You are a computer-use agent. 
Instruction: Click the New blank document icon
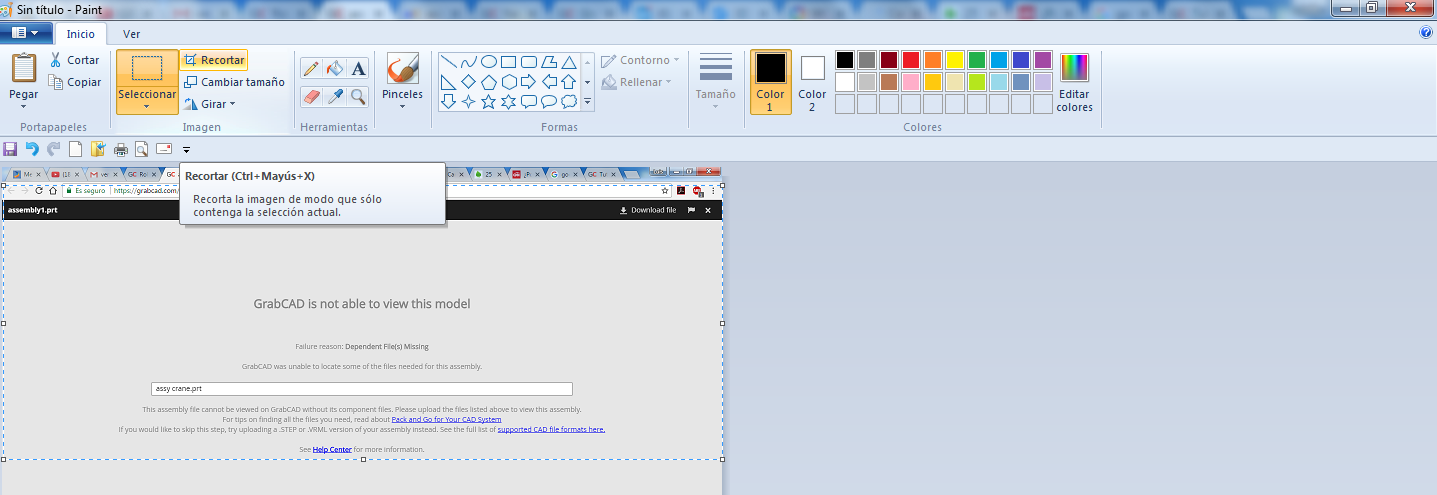click(x=75, y=149)
